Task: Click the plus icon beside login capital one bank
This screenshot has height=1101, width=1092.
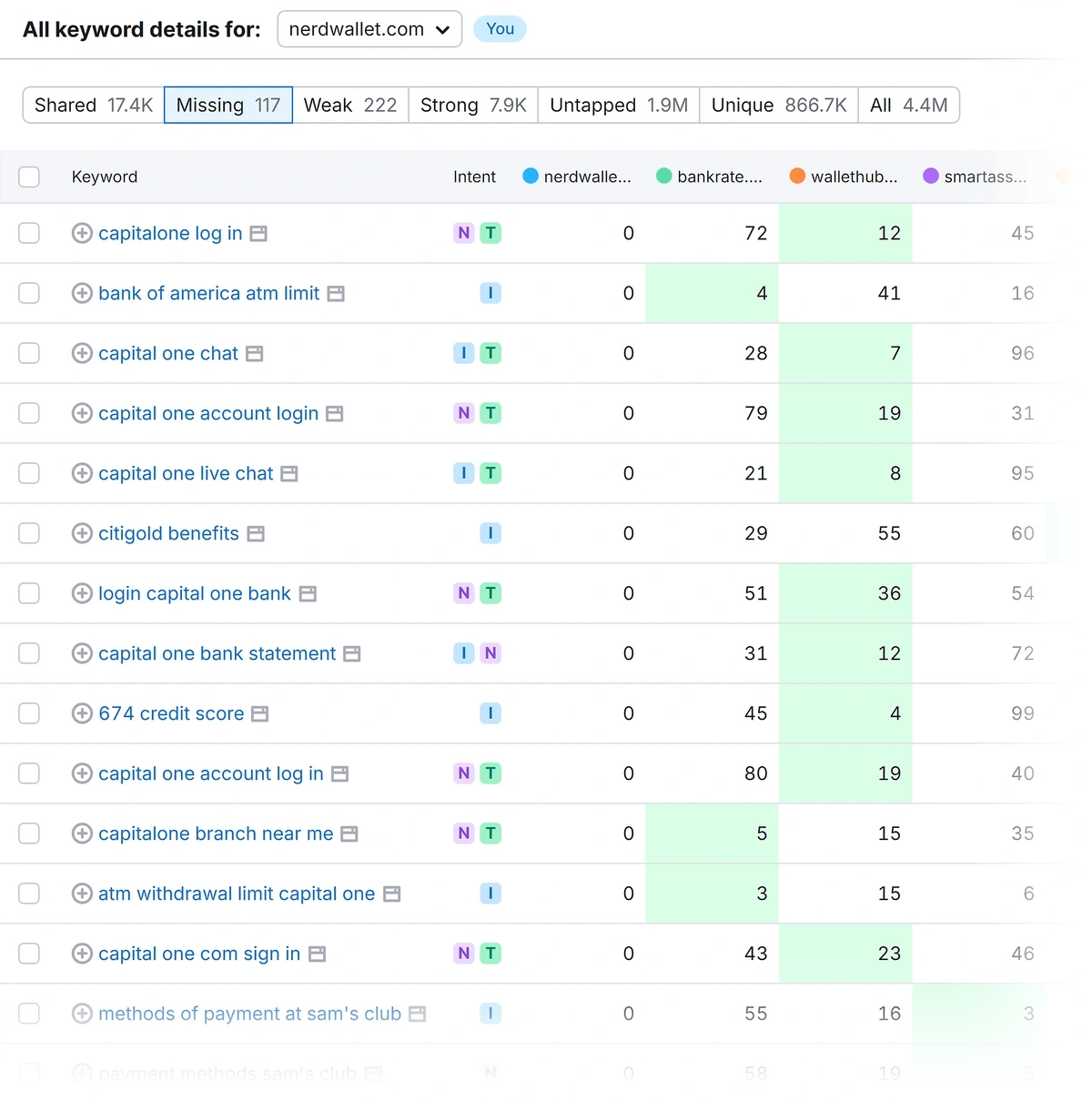Action: [x=82, y=593]
